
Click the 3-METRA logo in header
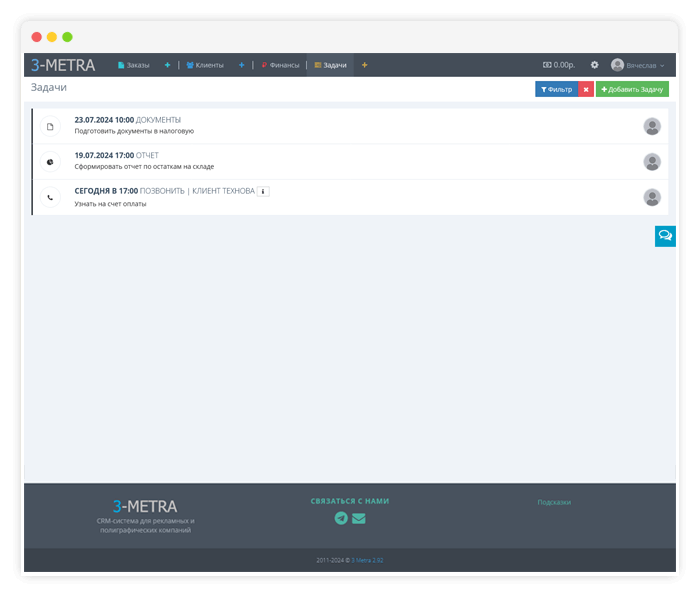(63, 65)
